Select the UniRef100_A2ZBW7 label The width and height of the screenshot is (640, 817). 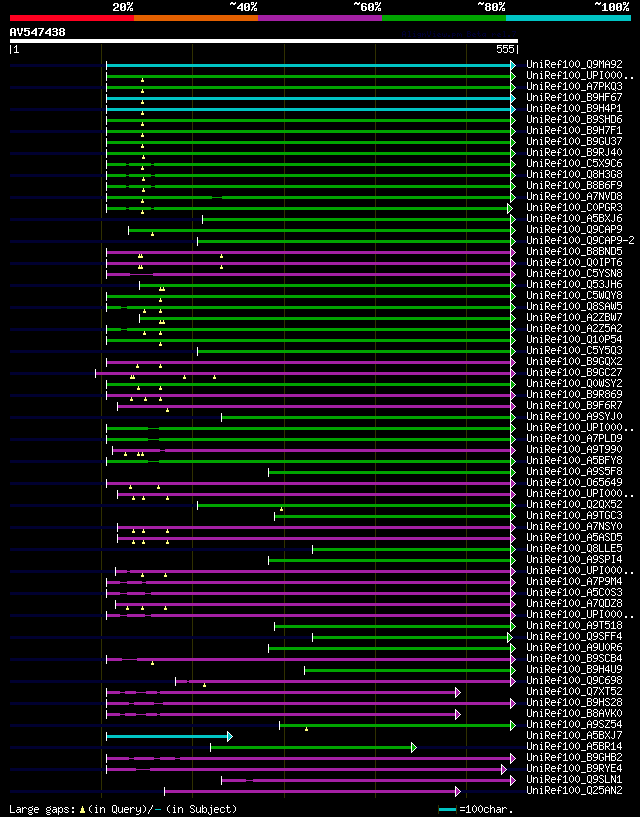[574, 317]
